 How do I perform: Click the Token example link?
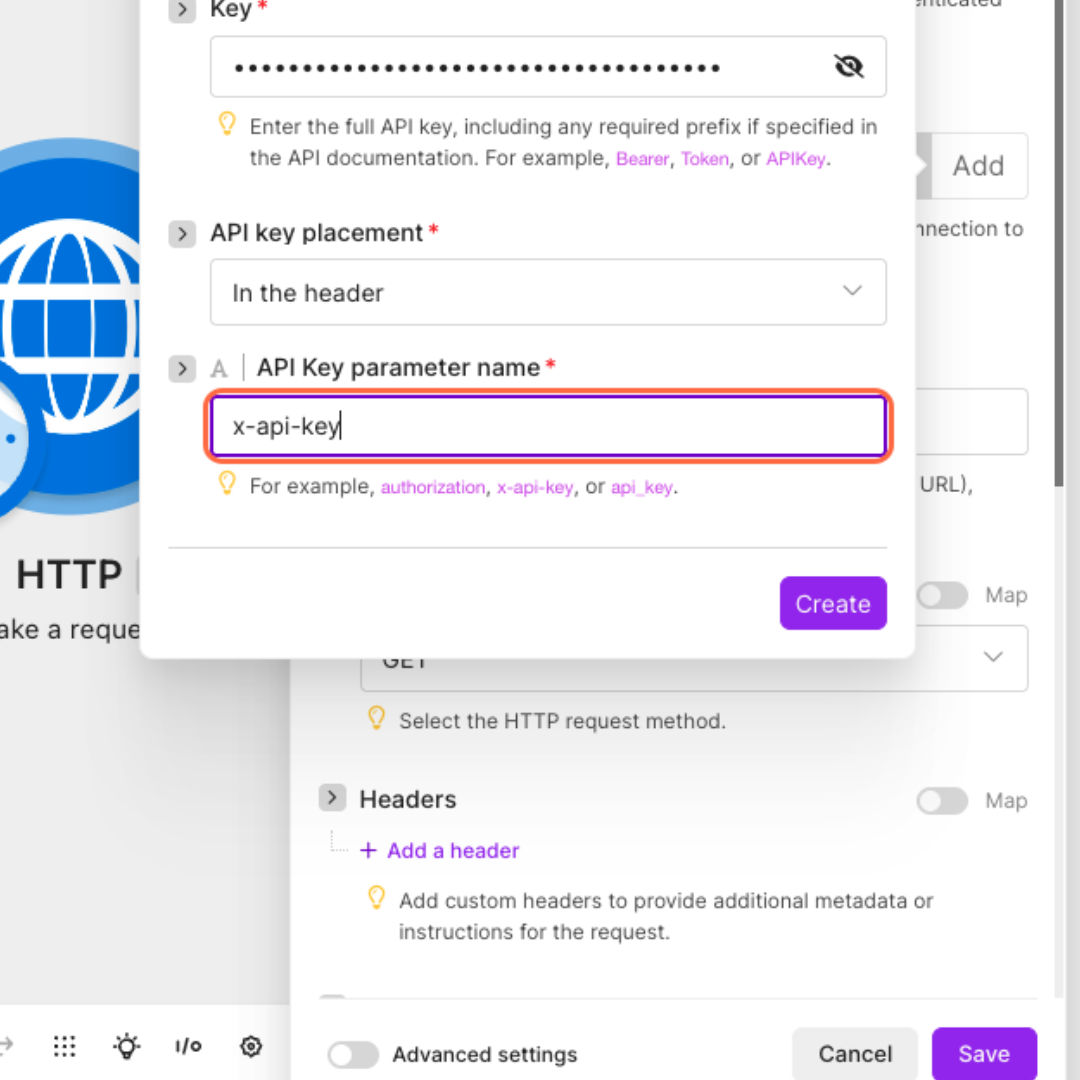pyautogui.click(x=705, y=159)
